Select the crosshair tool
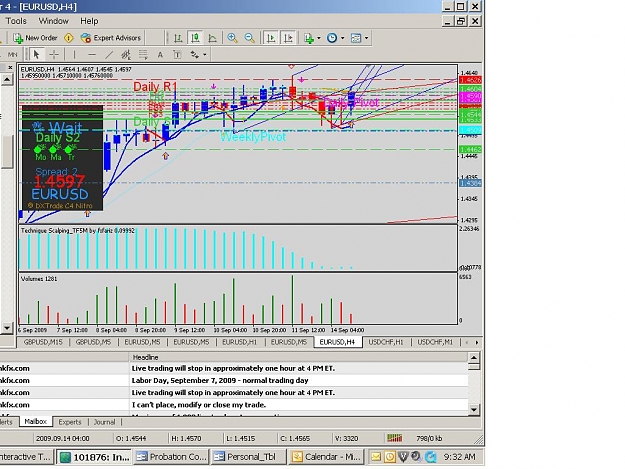This screenshot has height=469, width=625. coord(54,55)
